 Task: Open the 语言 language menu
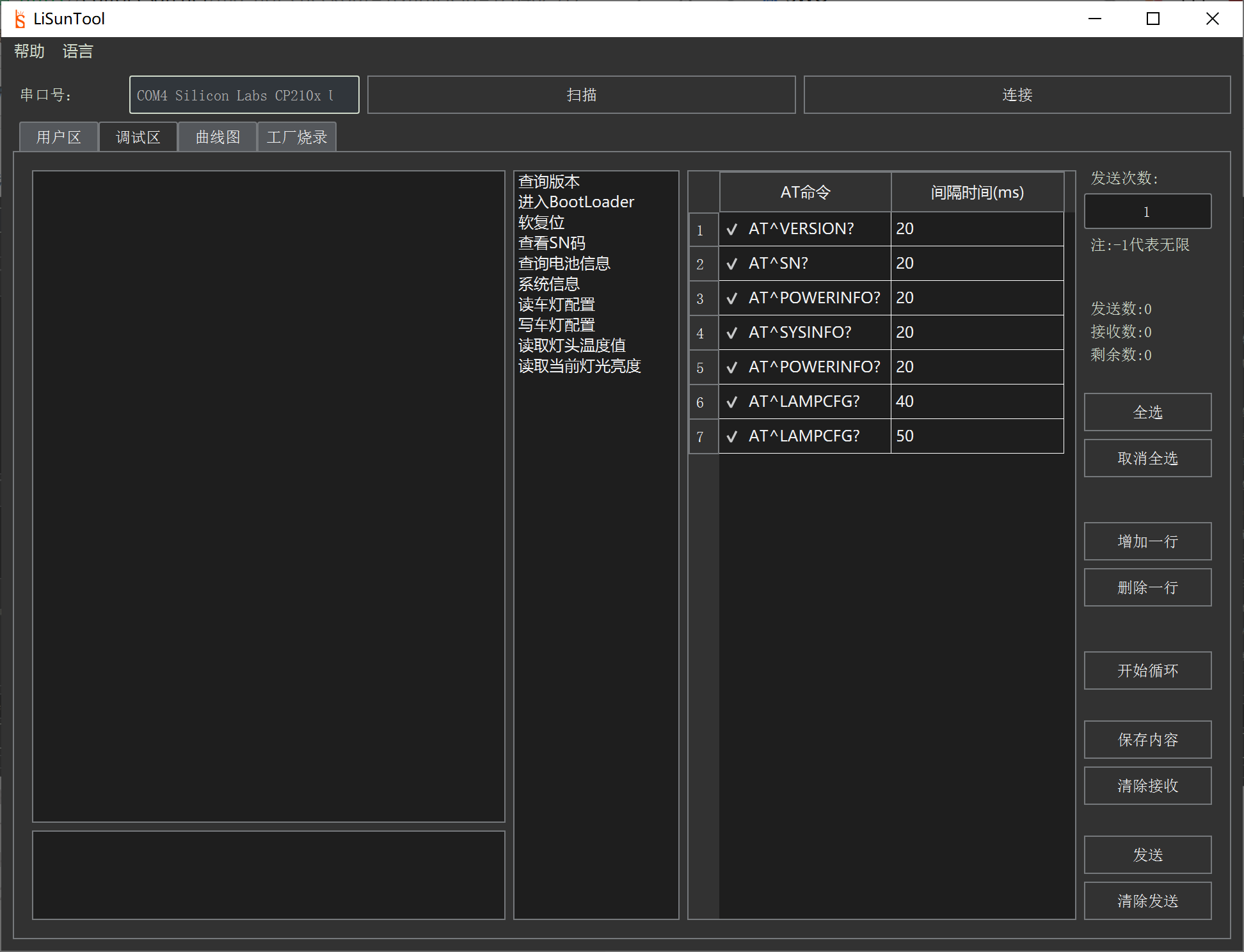click(78, 51)
